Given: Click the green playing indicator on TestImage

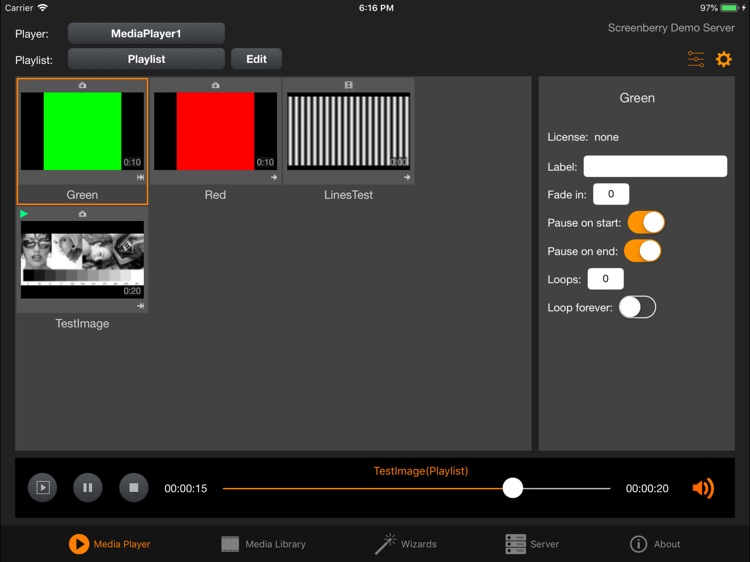Looking at the screenshot, I should (24, 214).
